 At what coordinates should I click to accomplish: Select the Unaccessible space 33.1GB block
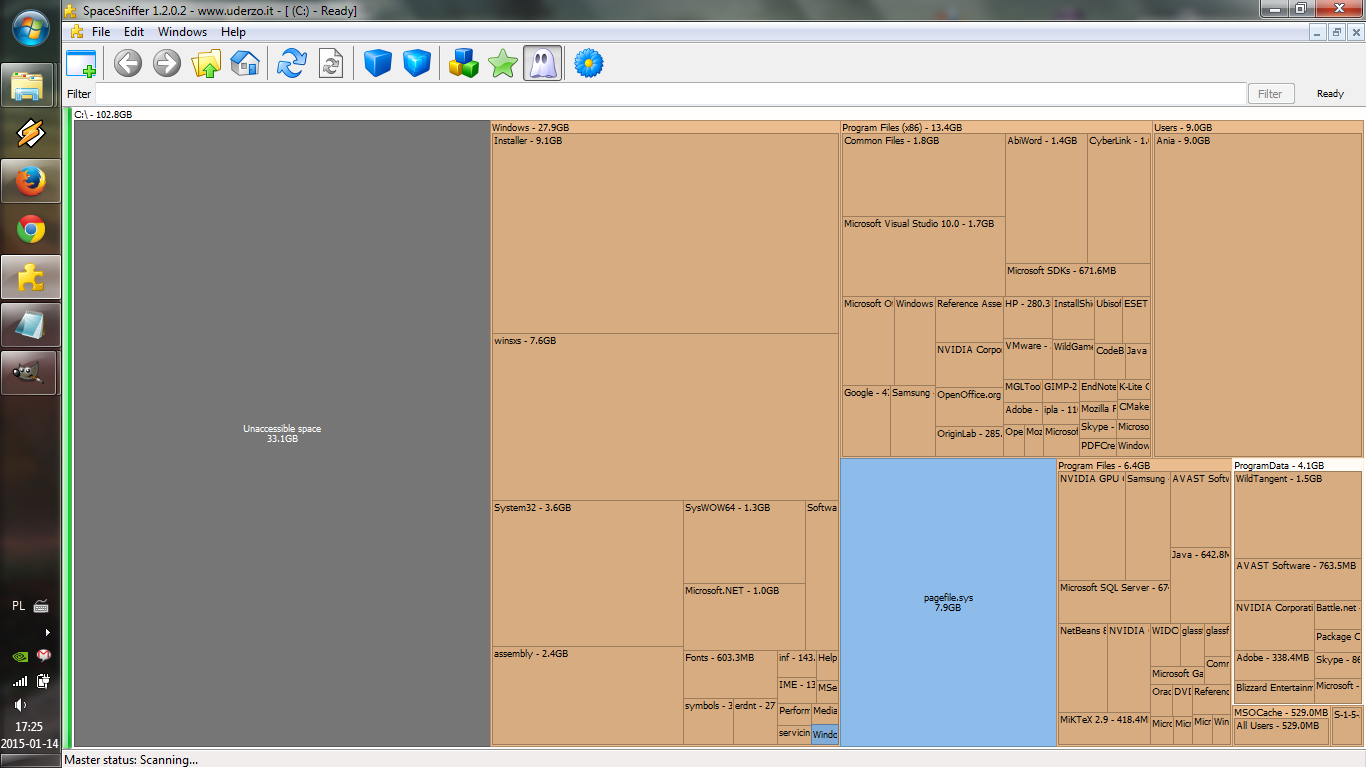pos(282,434)
